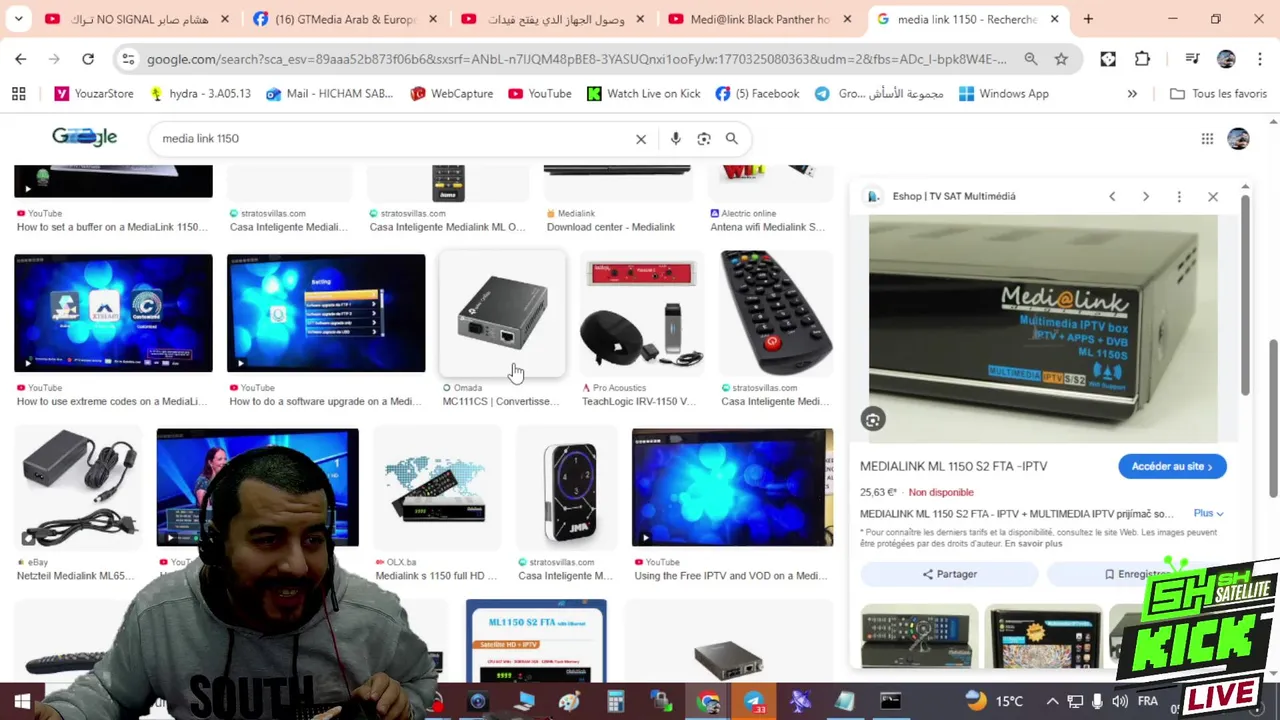The height and width of the screenshot is (720, 1280).
Task: Start voice search with the microphone
Action: pos(676,139)
